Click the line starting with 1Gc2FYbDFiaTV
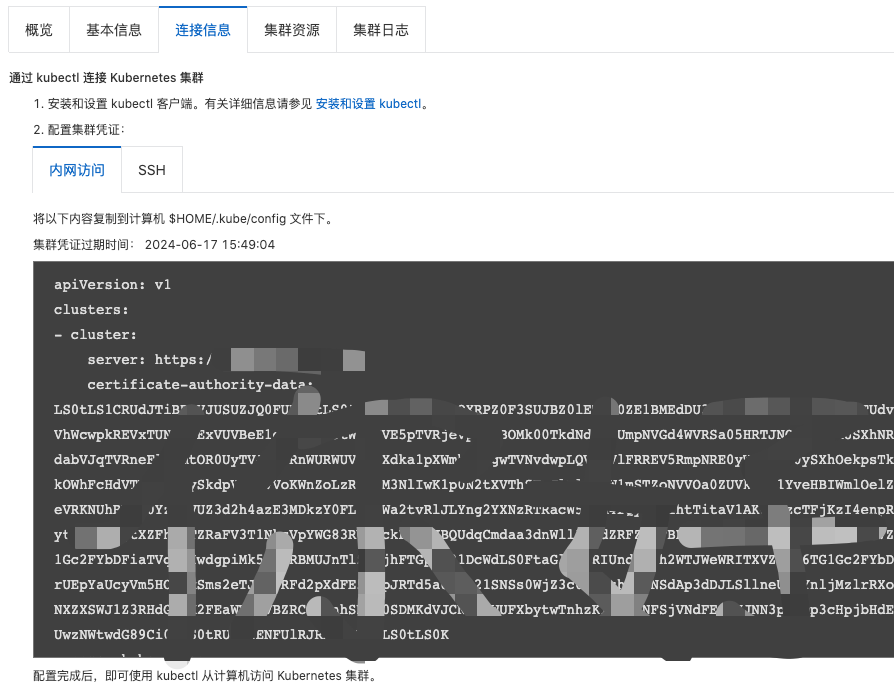Image resolution: width=894 pixels, height=688 pixels. click(474, 560)
